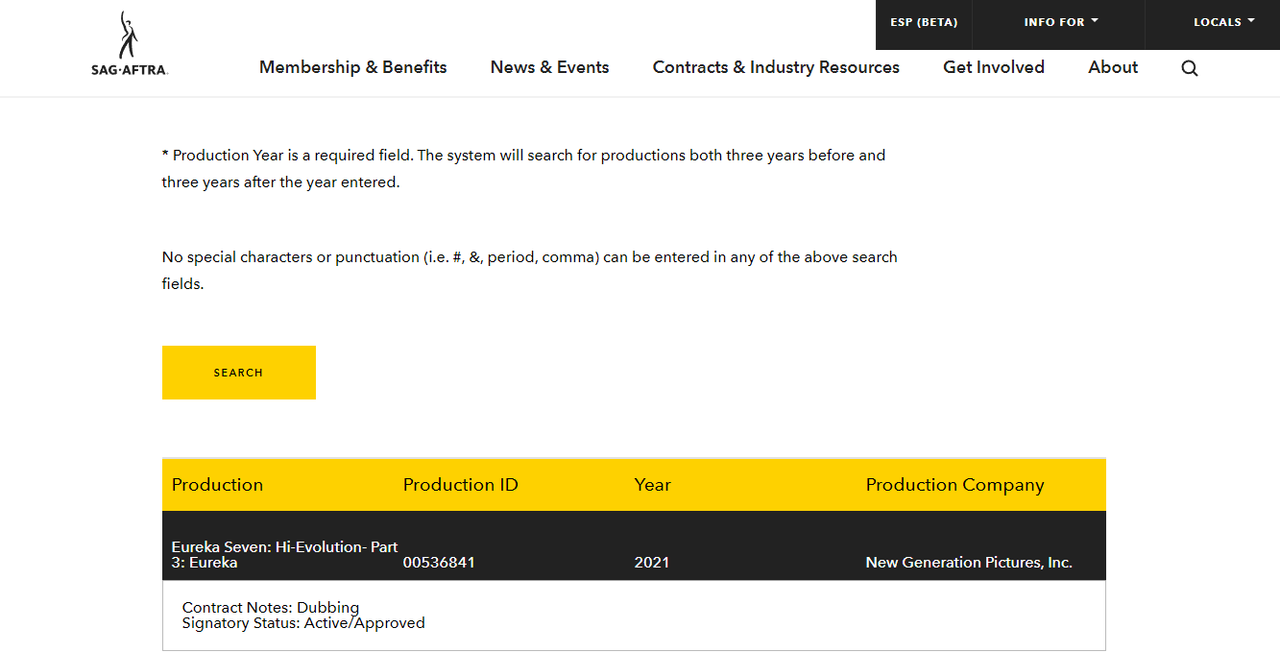1280x653 pixels.
Task: Click the no special characters note
Action: pos(530,270)
